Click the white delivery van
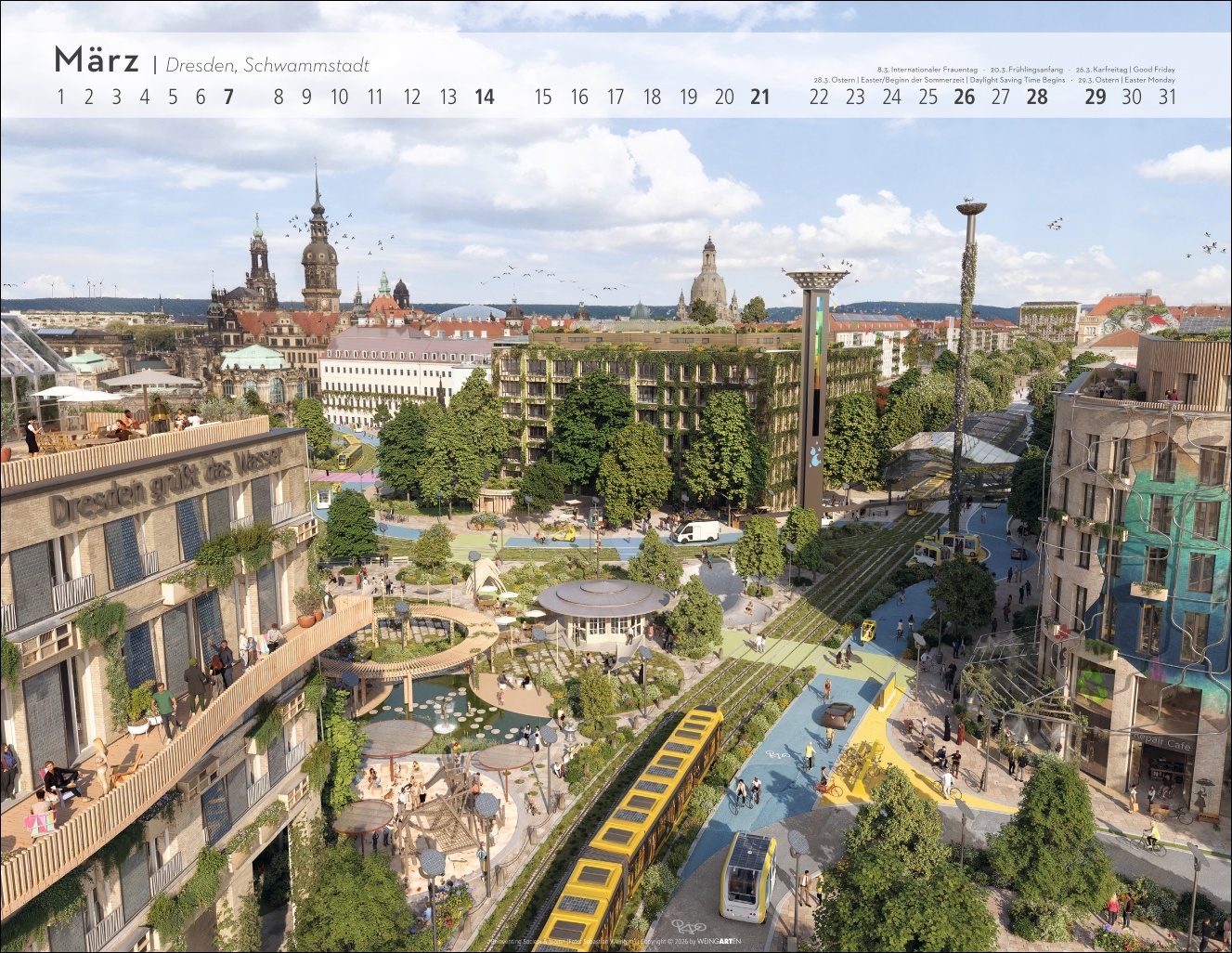Image resolution: width=1232 pixels, height=953 pixels. tap(694, 531)
